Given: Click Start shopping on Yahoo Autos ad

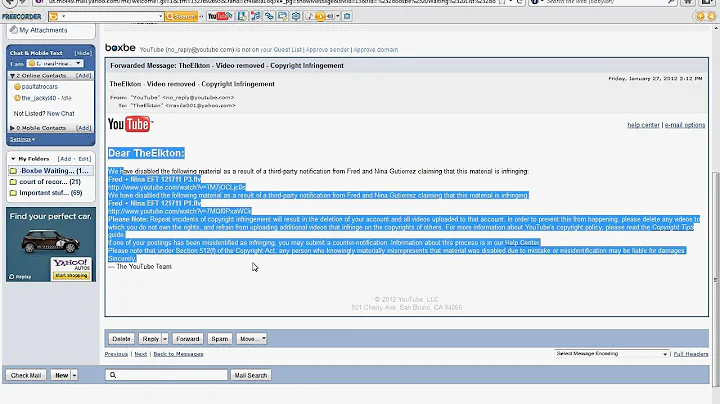Looking at the screenshot, I should (x=71, y=275).
